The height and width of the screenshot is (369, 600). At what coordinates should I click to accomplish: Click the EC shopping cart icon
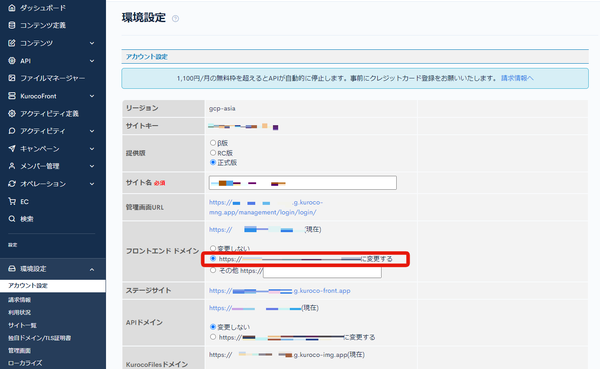click(12, 201)
